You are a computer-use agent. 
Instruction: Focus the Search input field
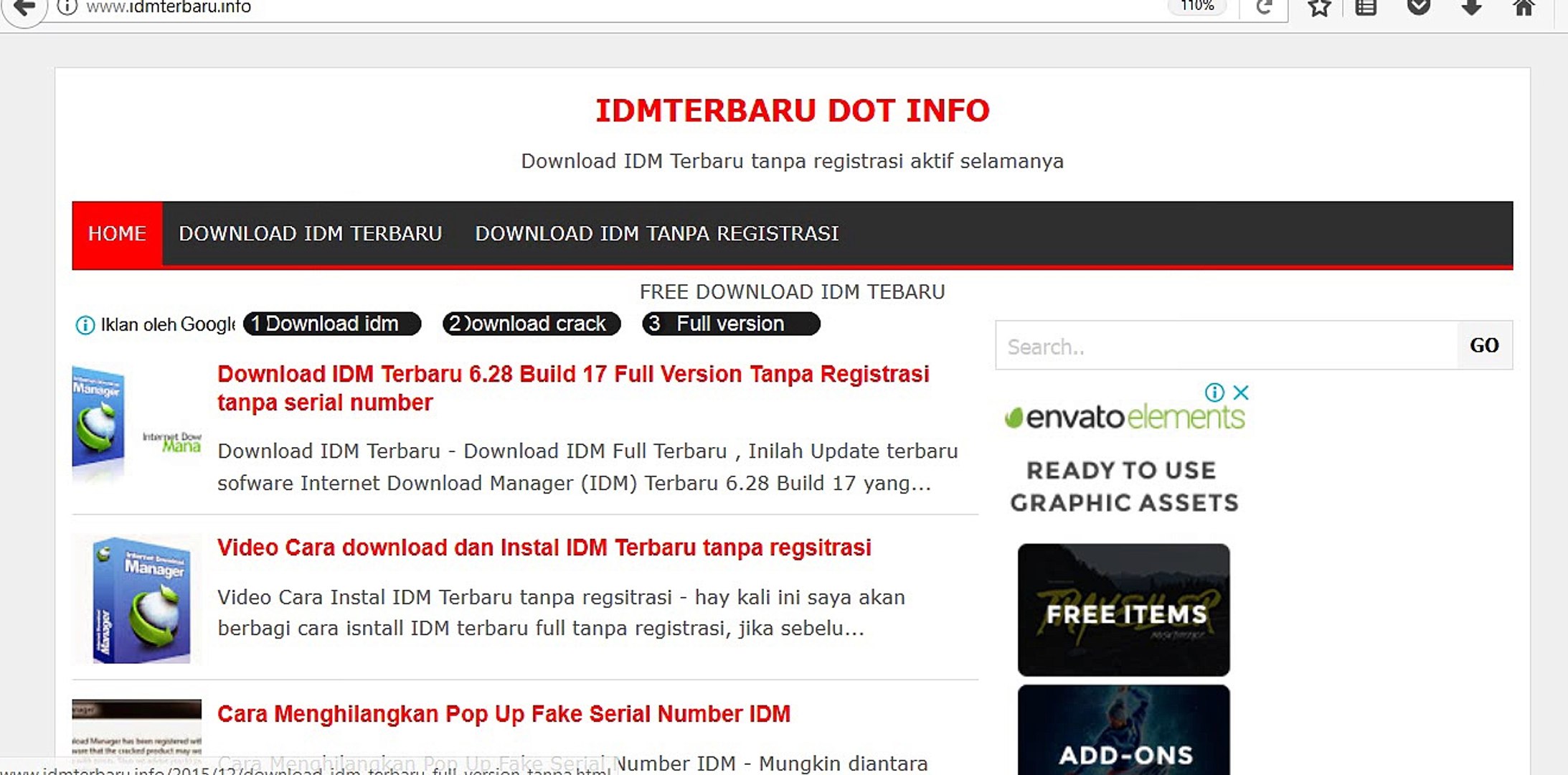pos(1226,346)
